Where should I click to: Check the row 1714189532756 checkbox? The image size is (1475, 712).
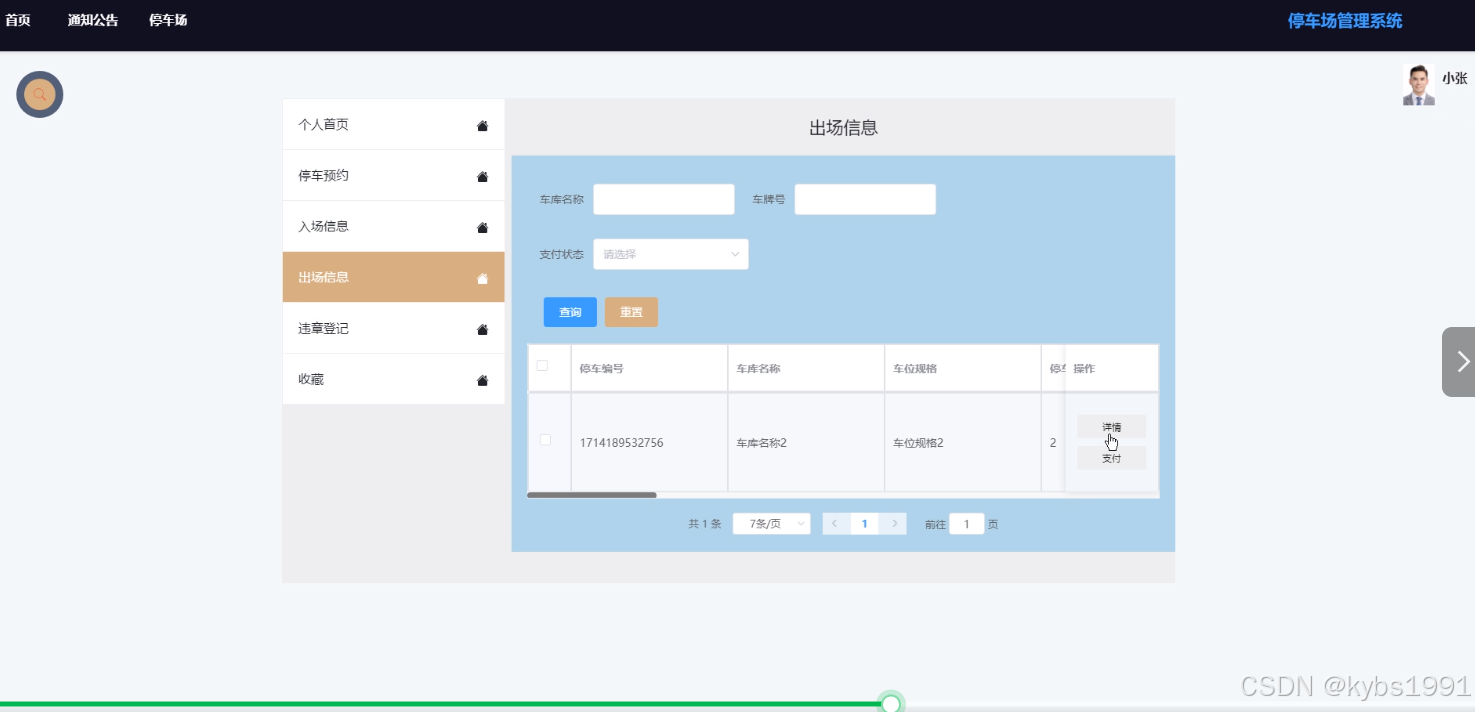[x=545, y=439]
